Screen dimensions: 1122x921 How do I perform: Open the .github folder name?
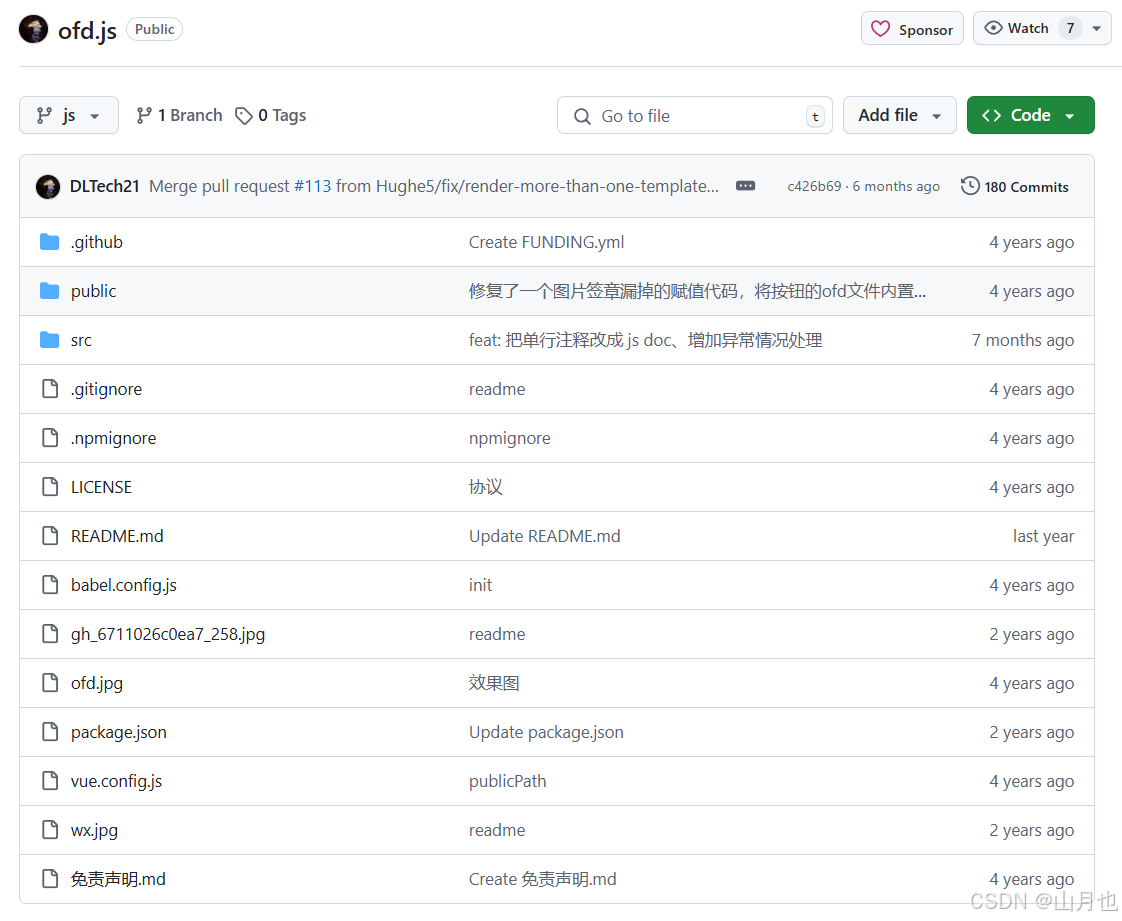(97, 243)
